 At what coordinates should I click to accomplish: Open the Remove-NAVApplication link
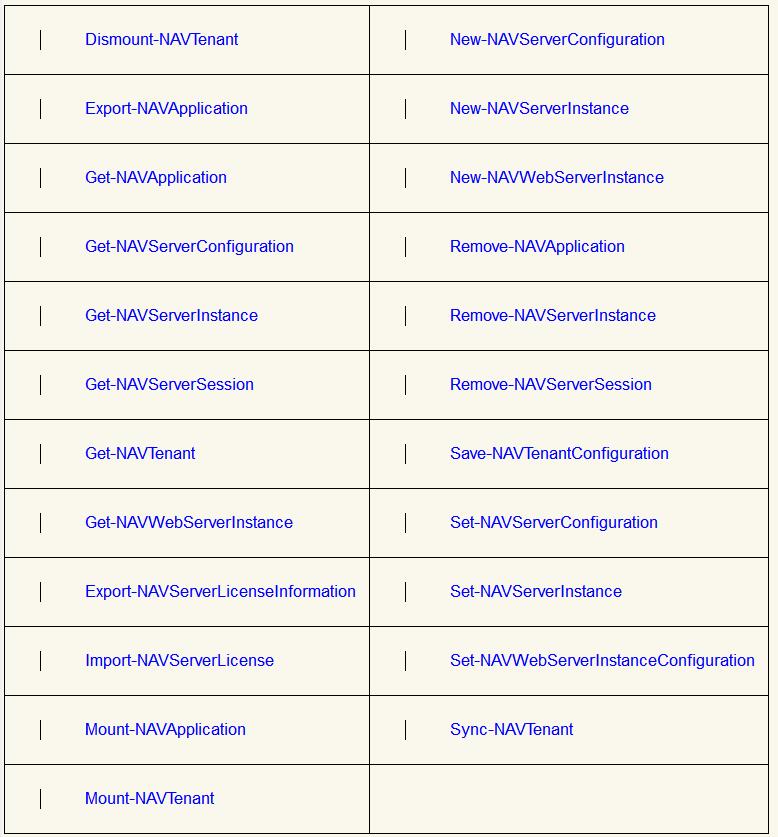537,247
